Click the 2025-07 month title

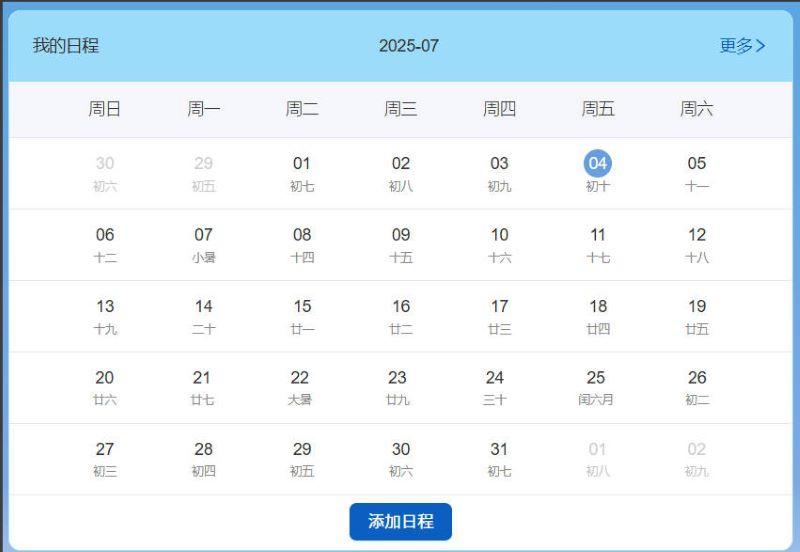point(408,46)
